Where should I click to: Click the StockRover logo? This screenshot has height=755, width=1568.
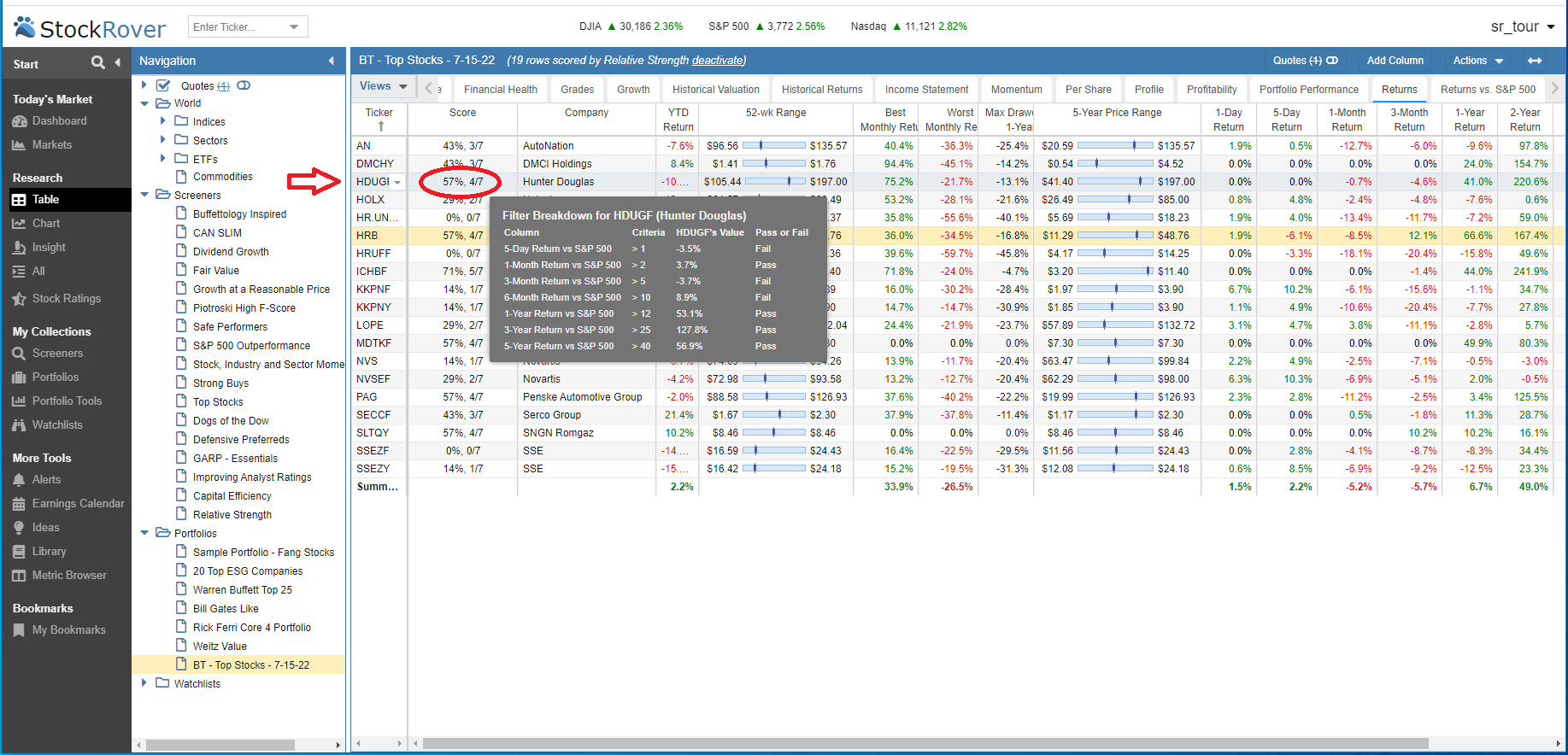click(90, 28)
